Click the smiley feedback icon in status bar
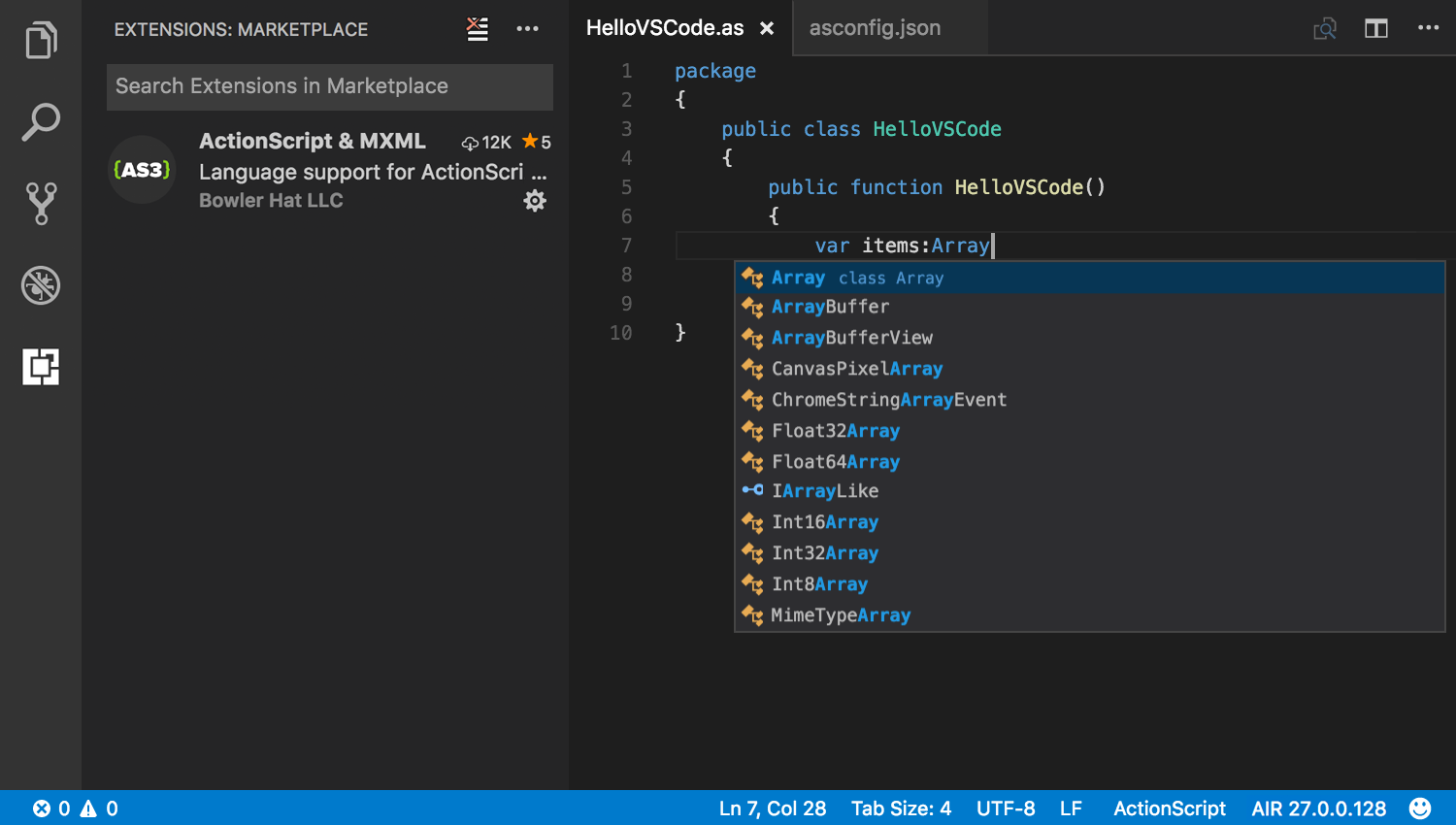 click(x=1418, y=808)
